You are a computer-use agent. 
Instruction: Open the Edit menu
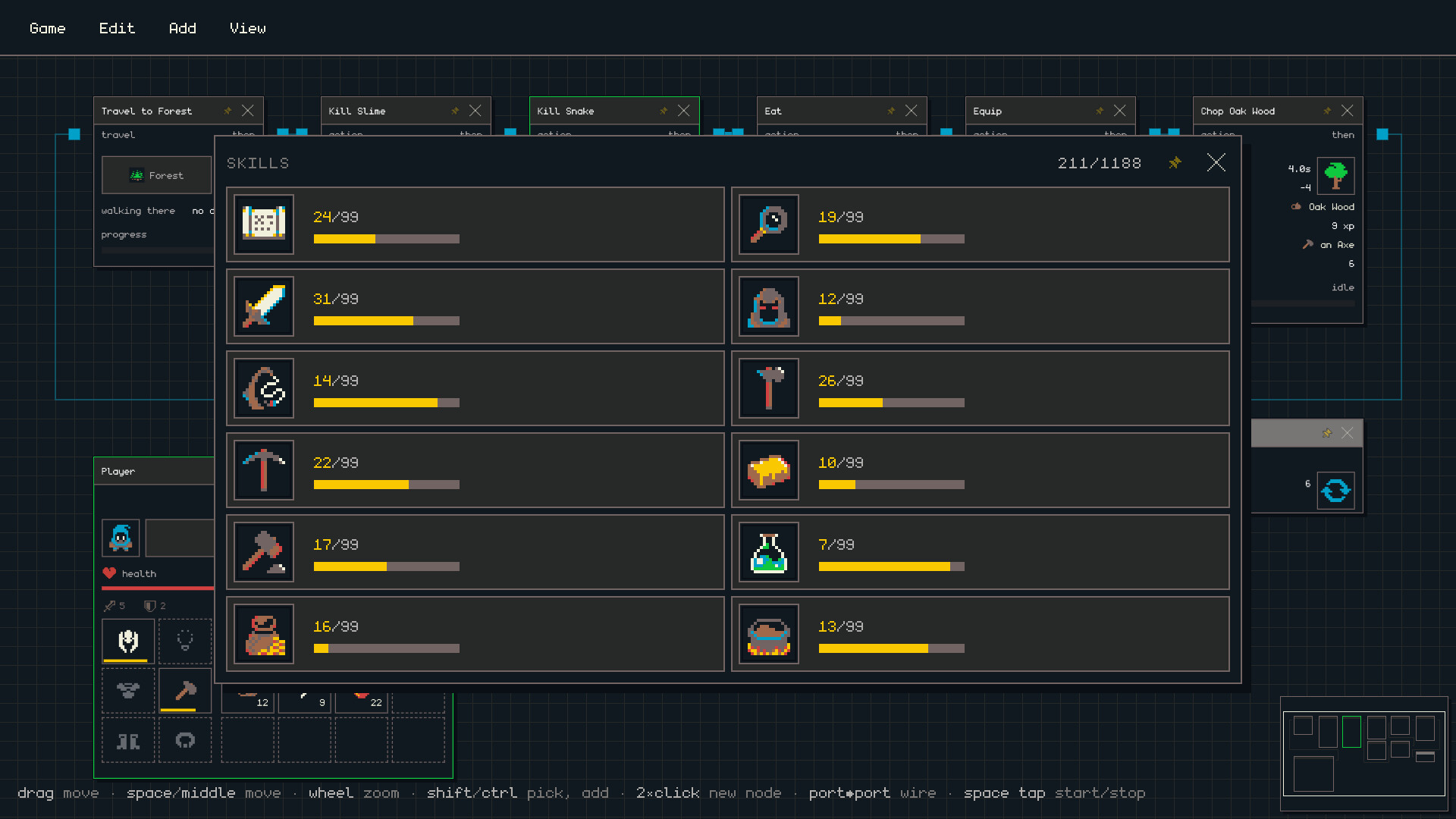tap(117, 28)
